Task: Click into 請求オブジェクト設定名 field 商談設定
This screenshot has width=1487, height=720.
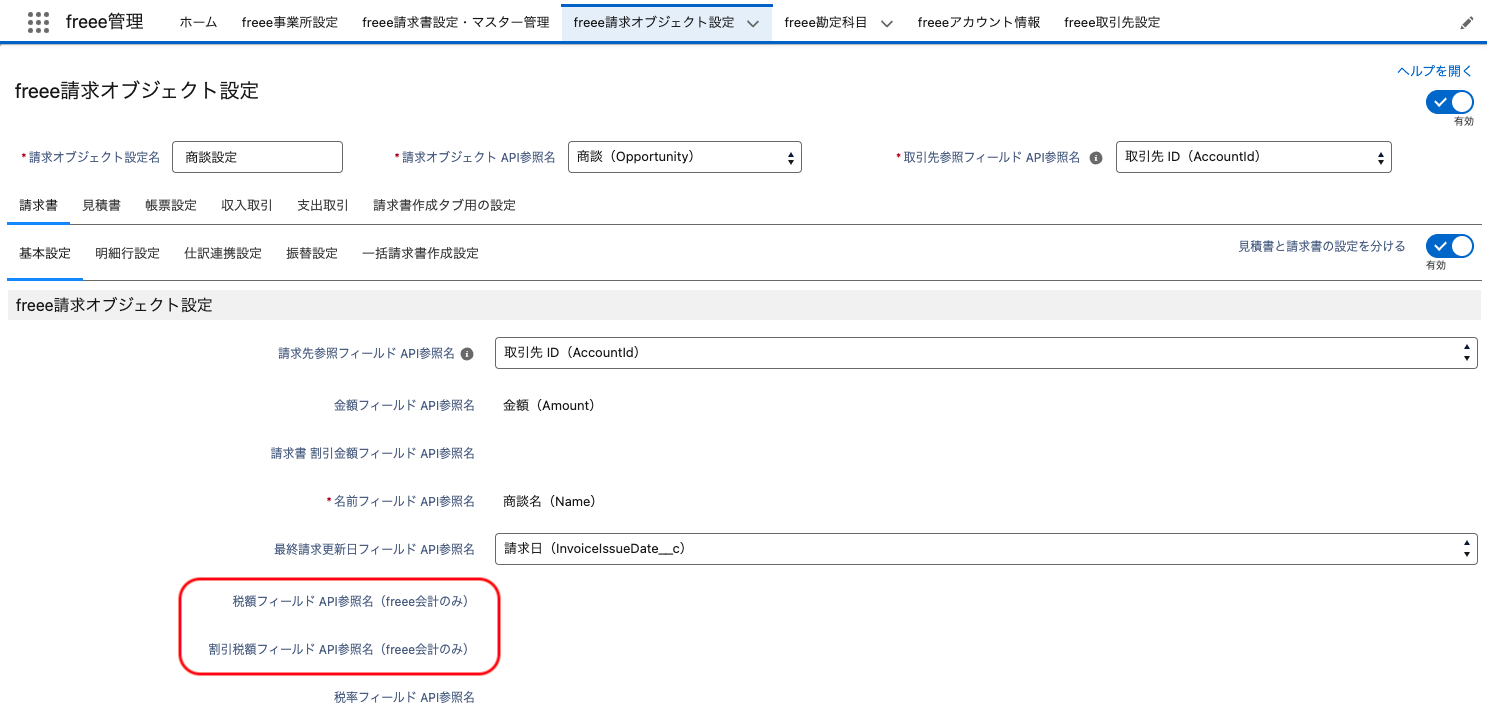Action: click(258, 157)
